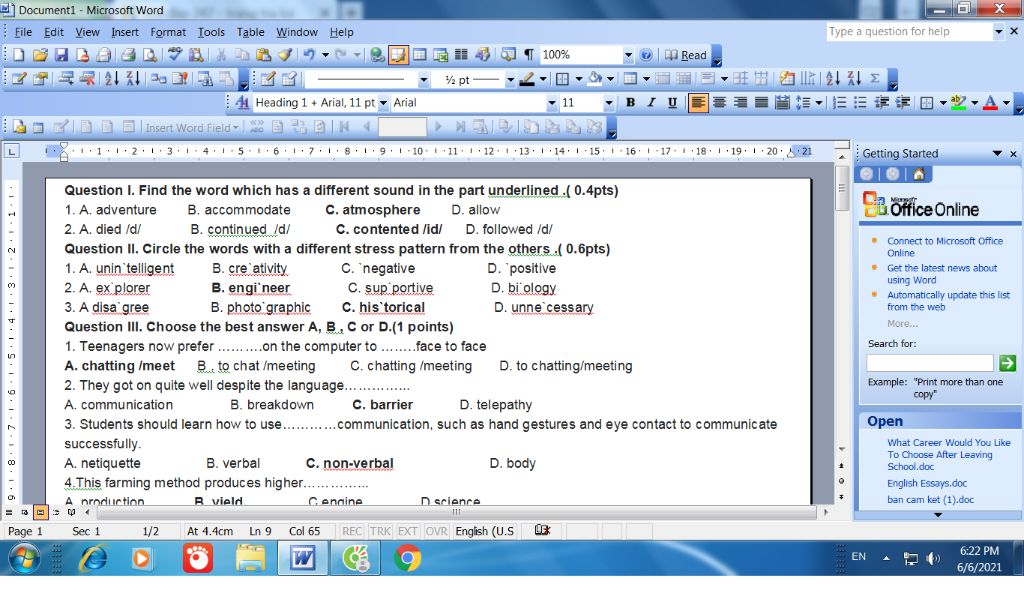Open the Zoom 100% dropdown

pyautogui.click(x=628, y=55)
